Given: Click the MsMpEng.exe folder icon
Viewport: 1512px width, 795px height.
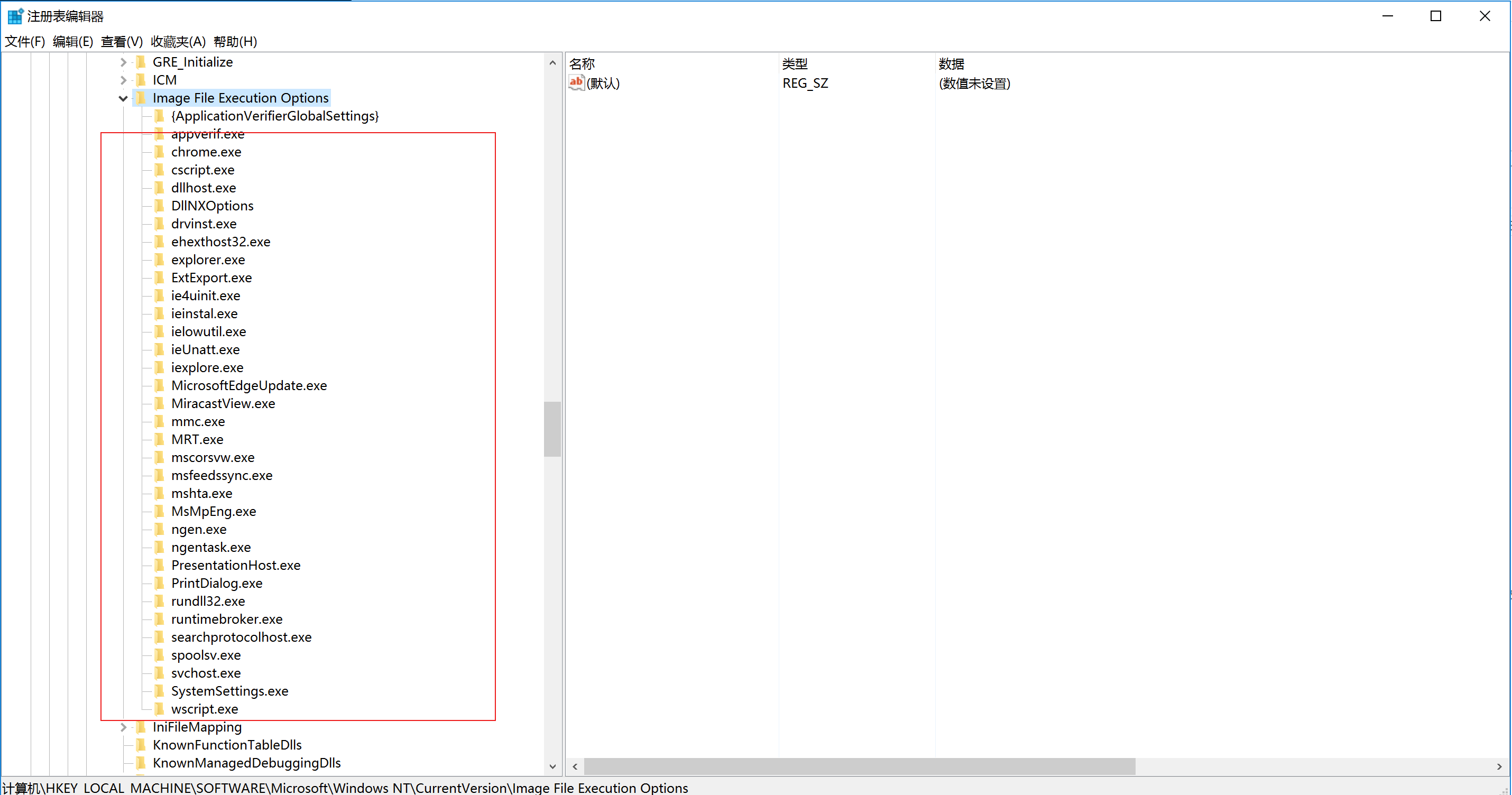Looking at the screenshot, I should (159, 511).
